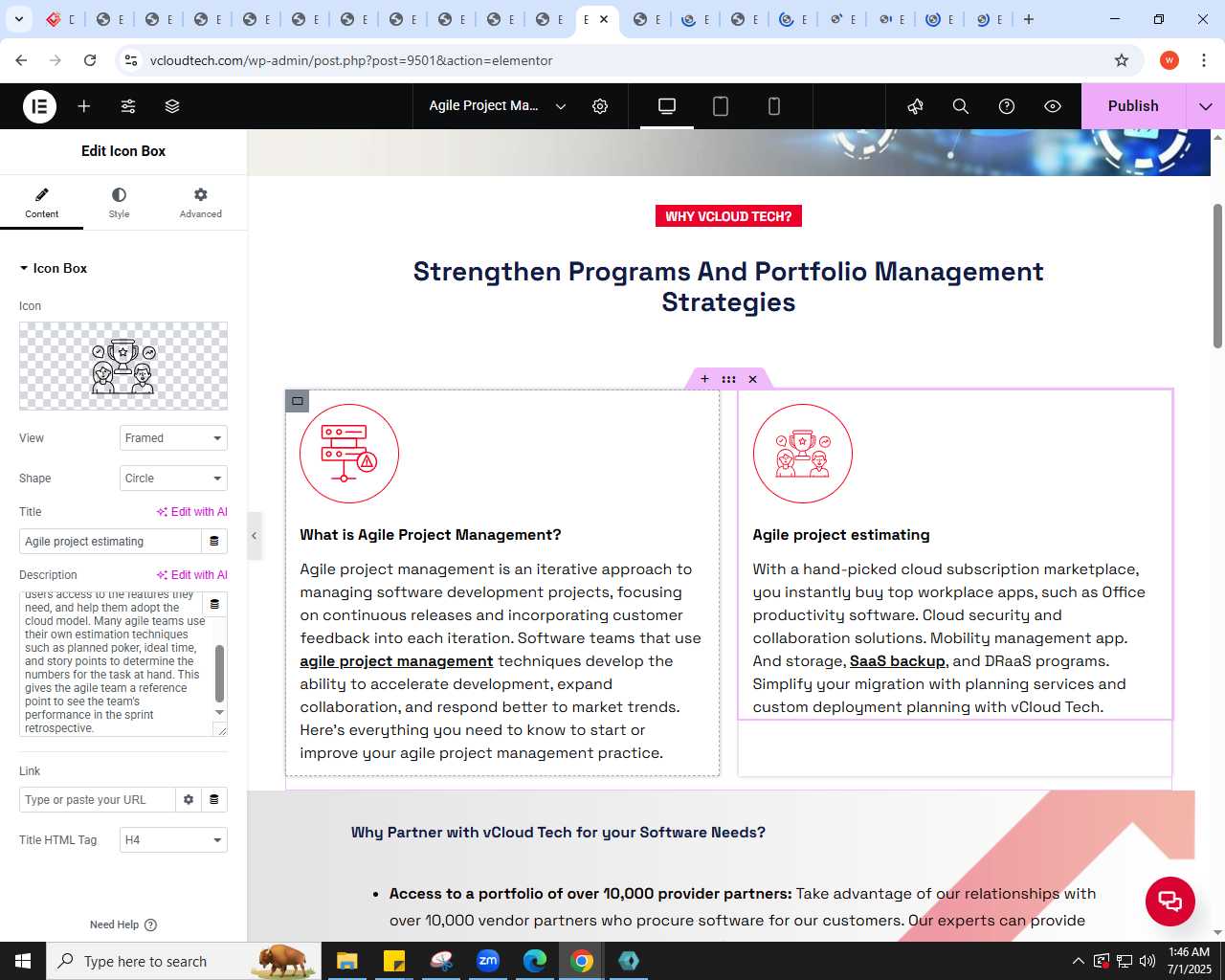Switch to the Advanced tab

point(200,202)
